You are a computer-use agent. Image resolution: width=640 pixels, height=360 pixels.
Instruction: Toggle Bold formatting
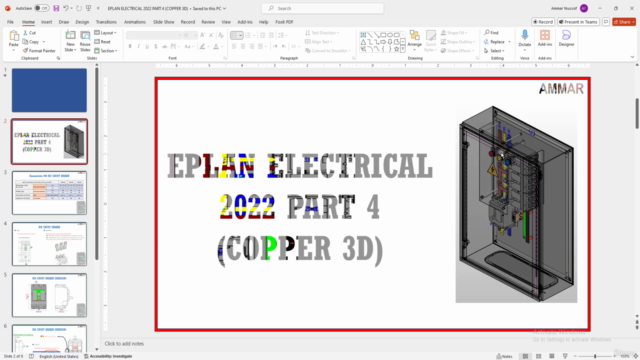coord(130,47)
